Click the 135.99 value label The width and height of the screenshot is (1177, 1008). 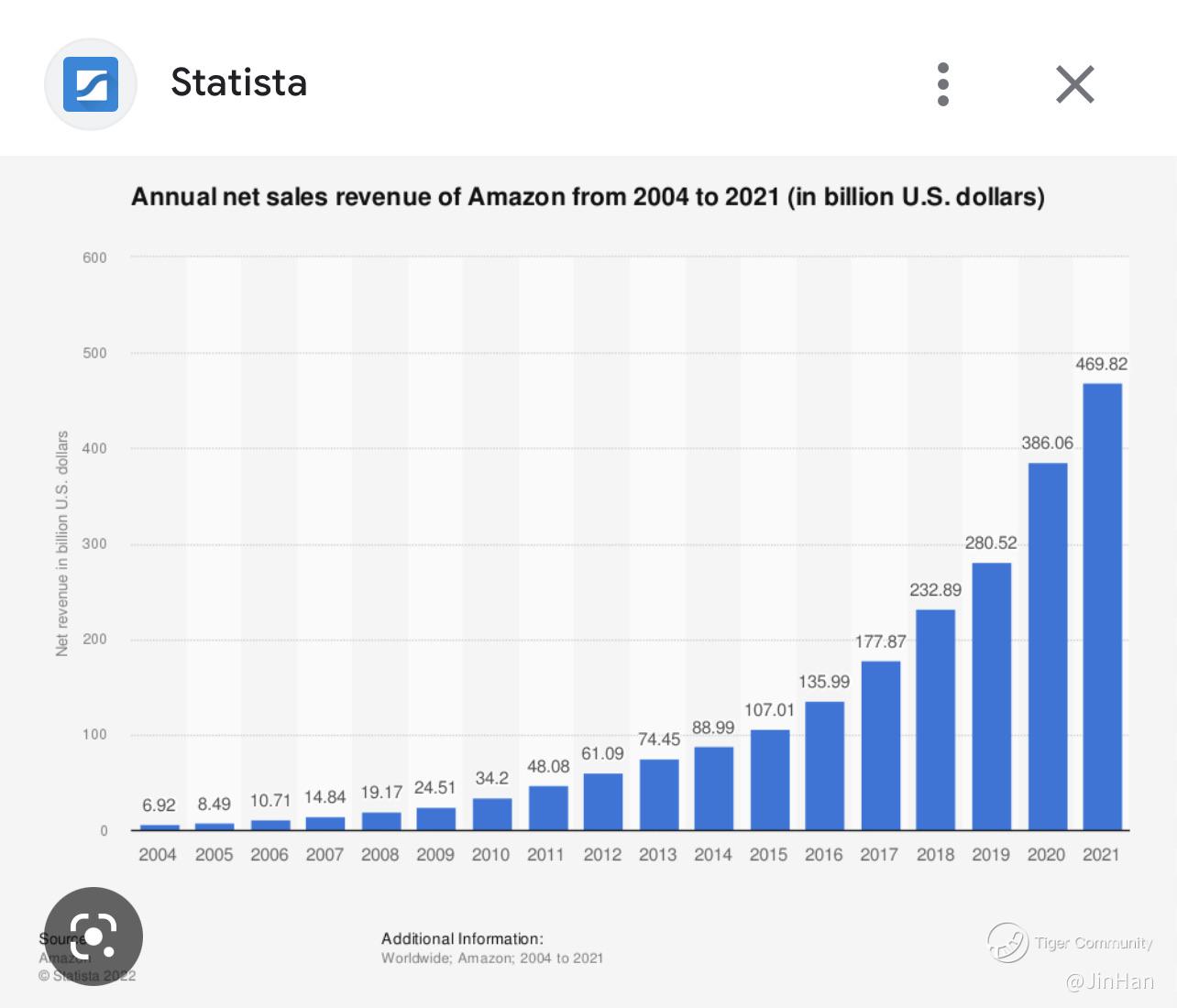coord(824,681)
